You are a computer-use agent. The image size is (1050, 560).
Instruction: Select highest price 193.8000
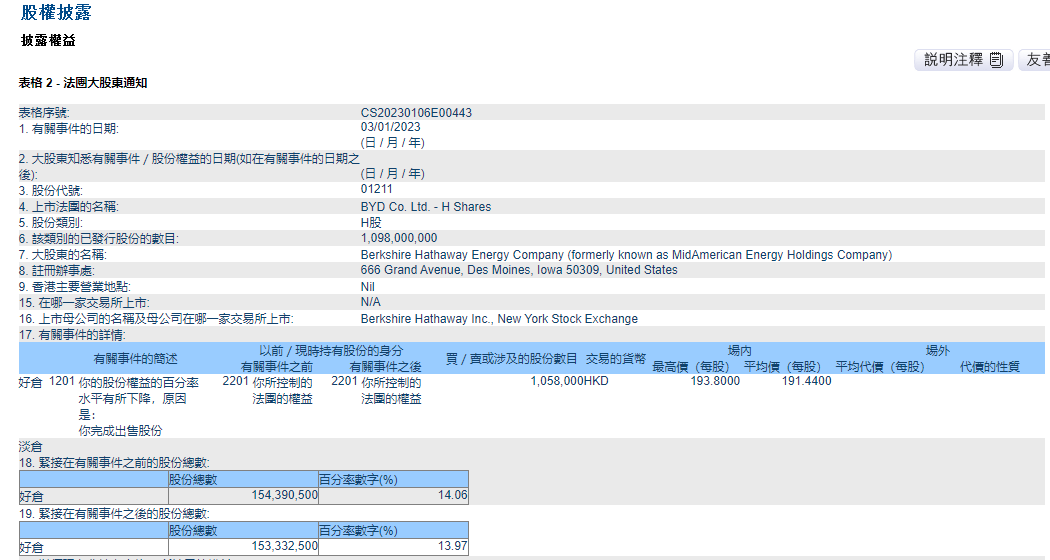pos(715,381)
